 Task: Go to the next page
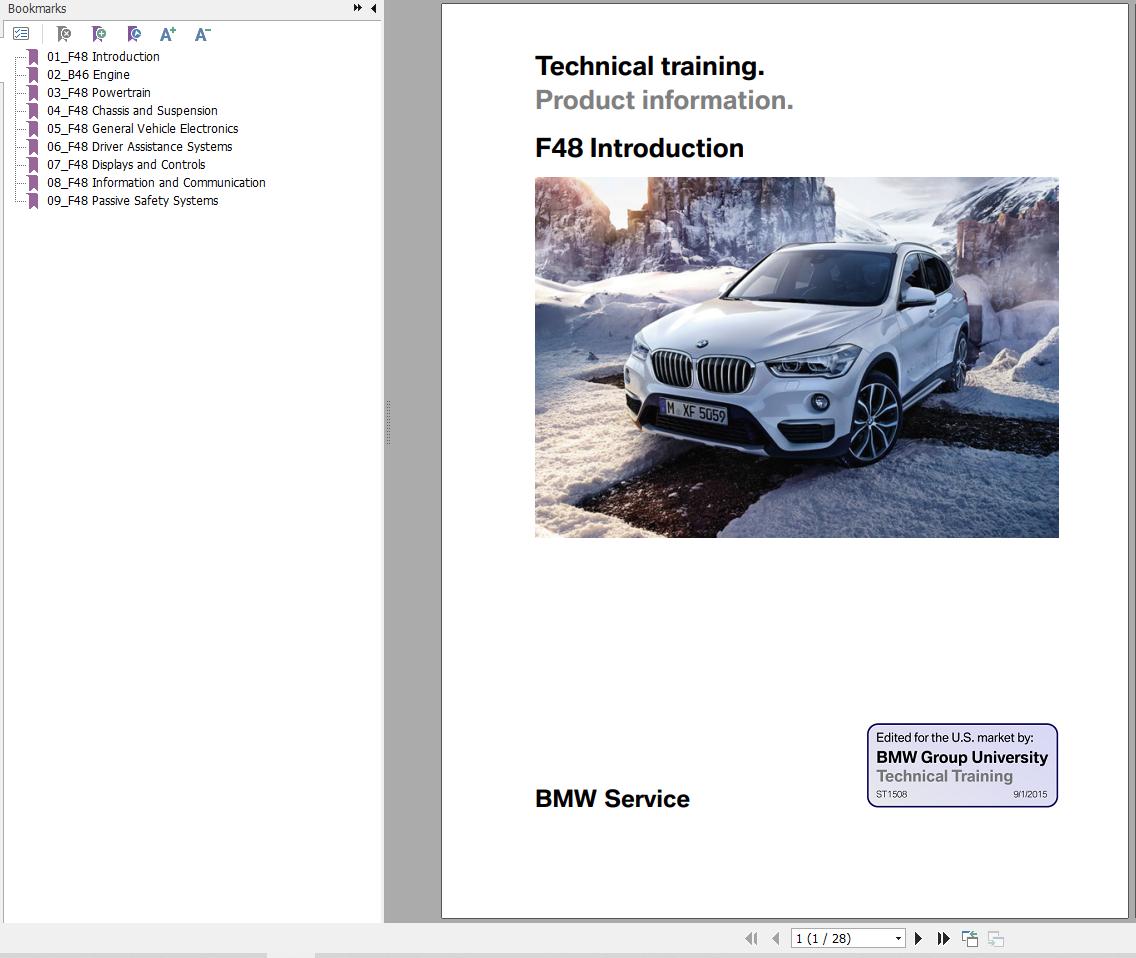[919, 938]
